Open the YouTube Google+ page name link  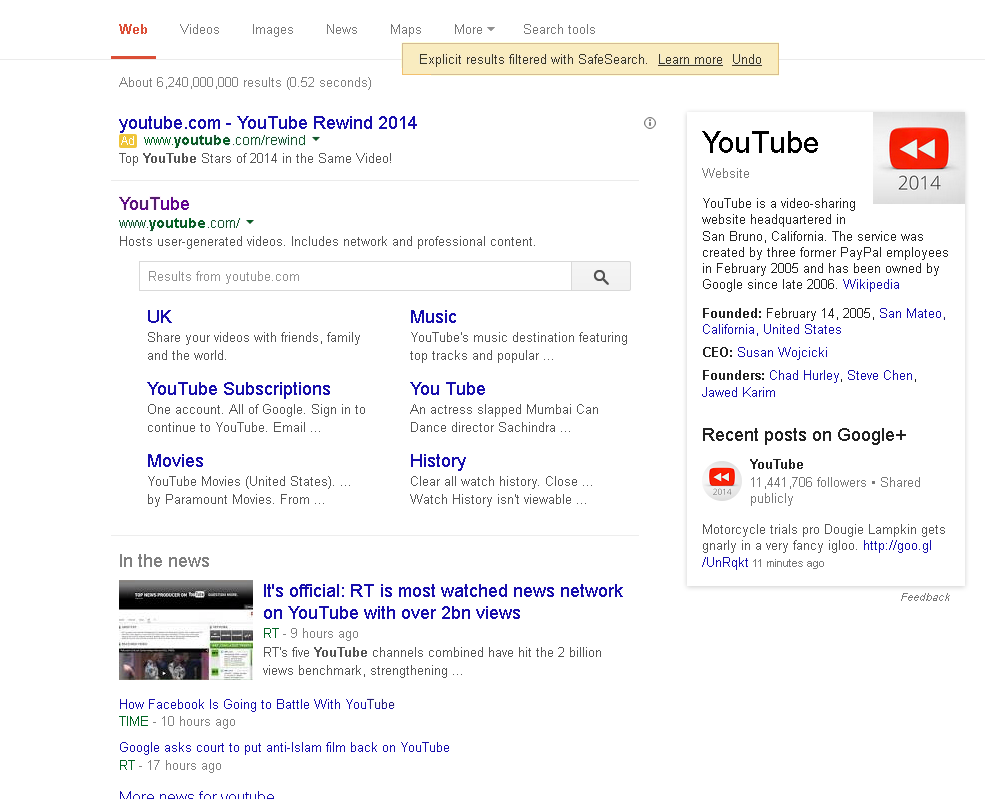776,464
